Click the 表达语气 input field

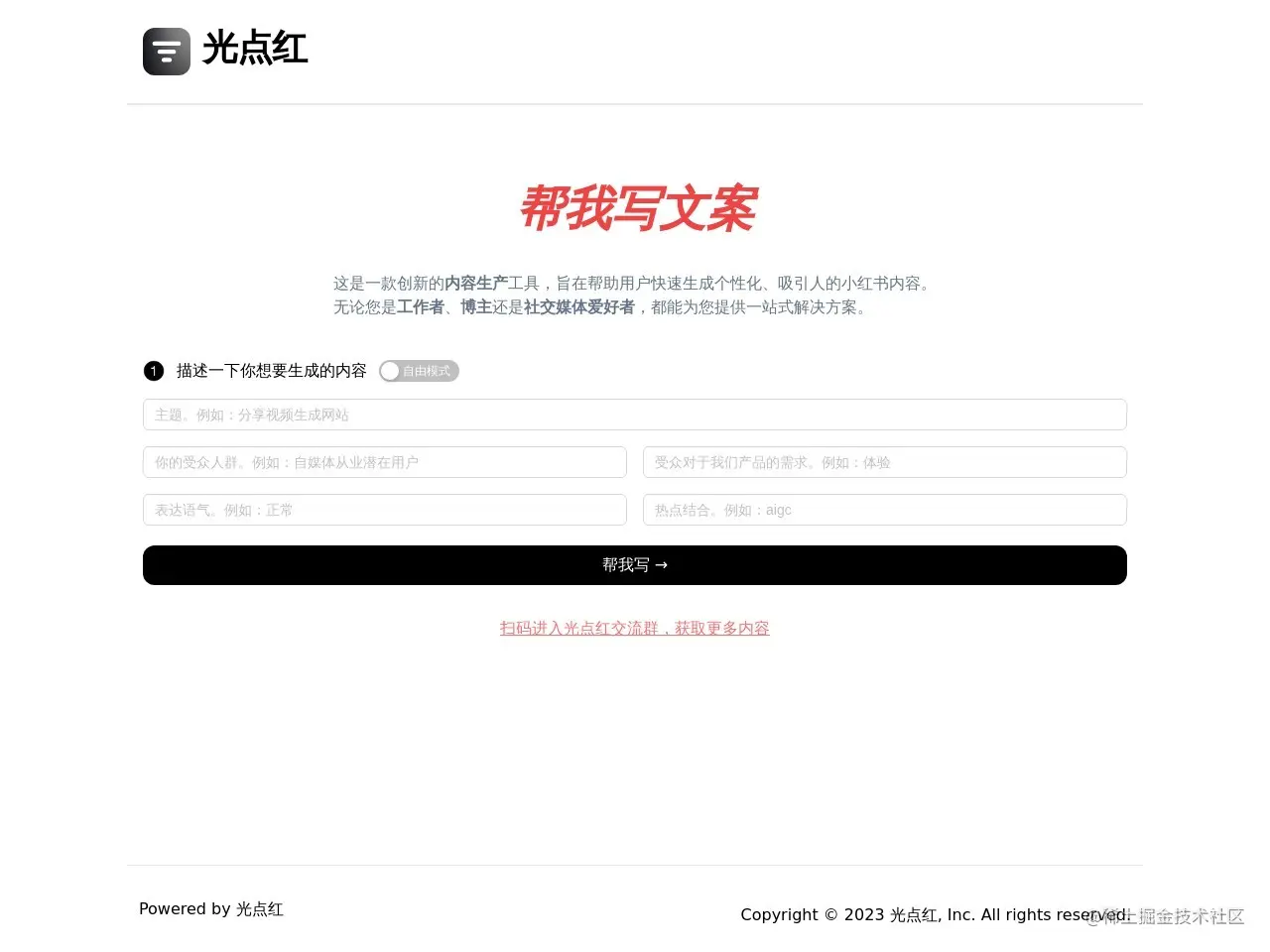(384, 509)
